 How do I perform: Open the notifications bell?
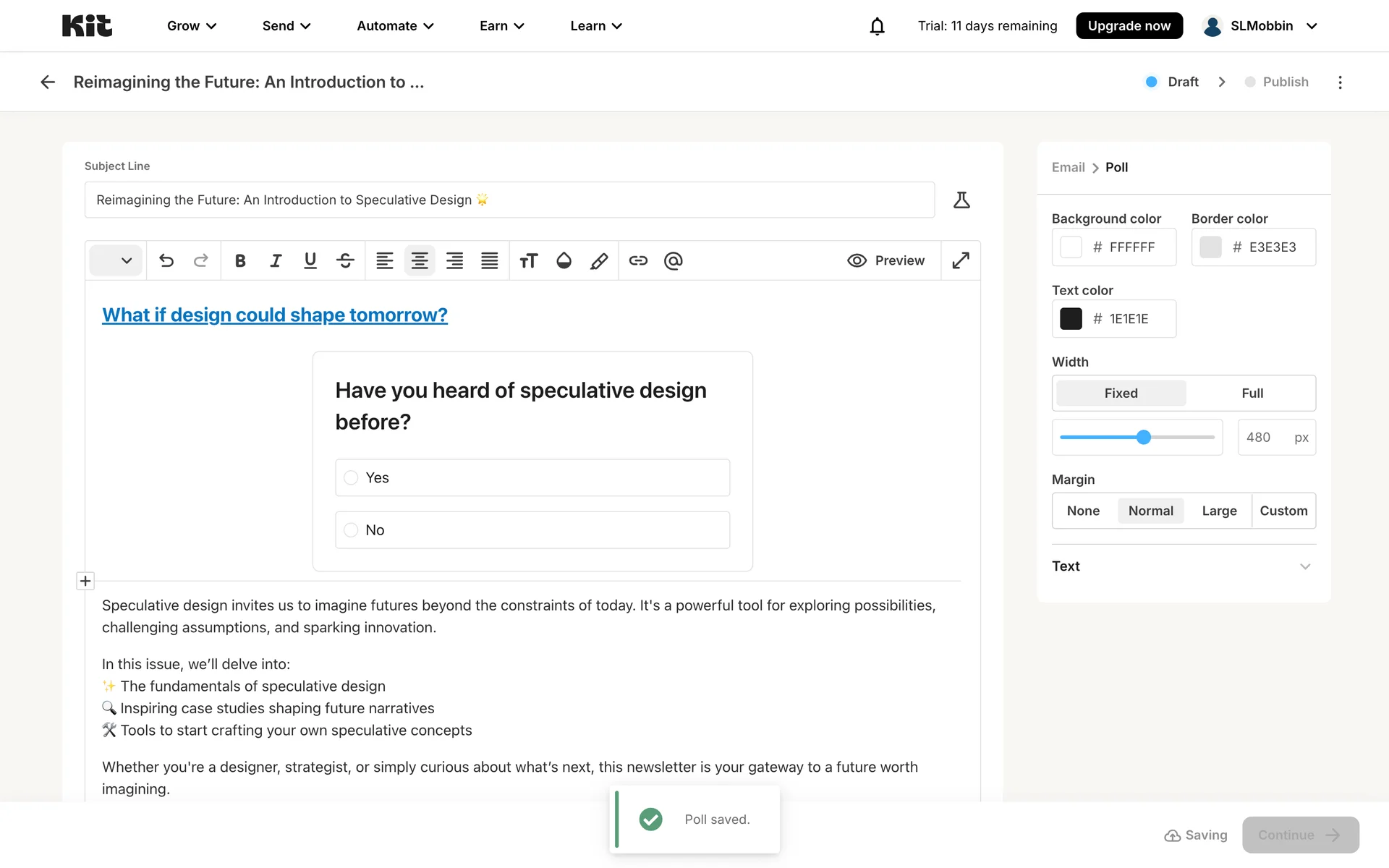point(877,26)
